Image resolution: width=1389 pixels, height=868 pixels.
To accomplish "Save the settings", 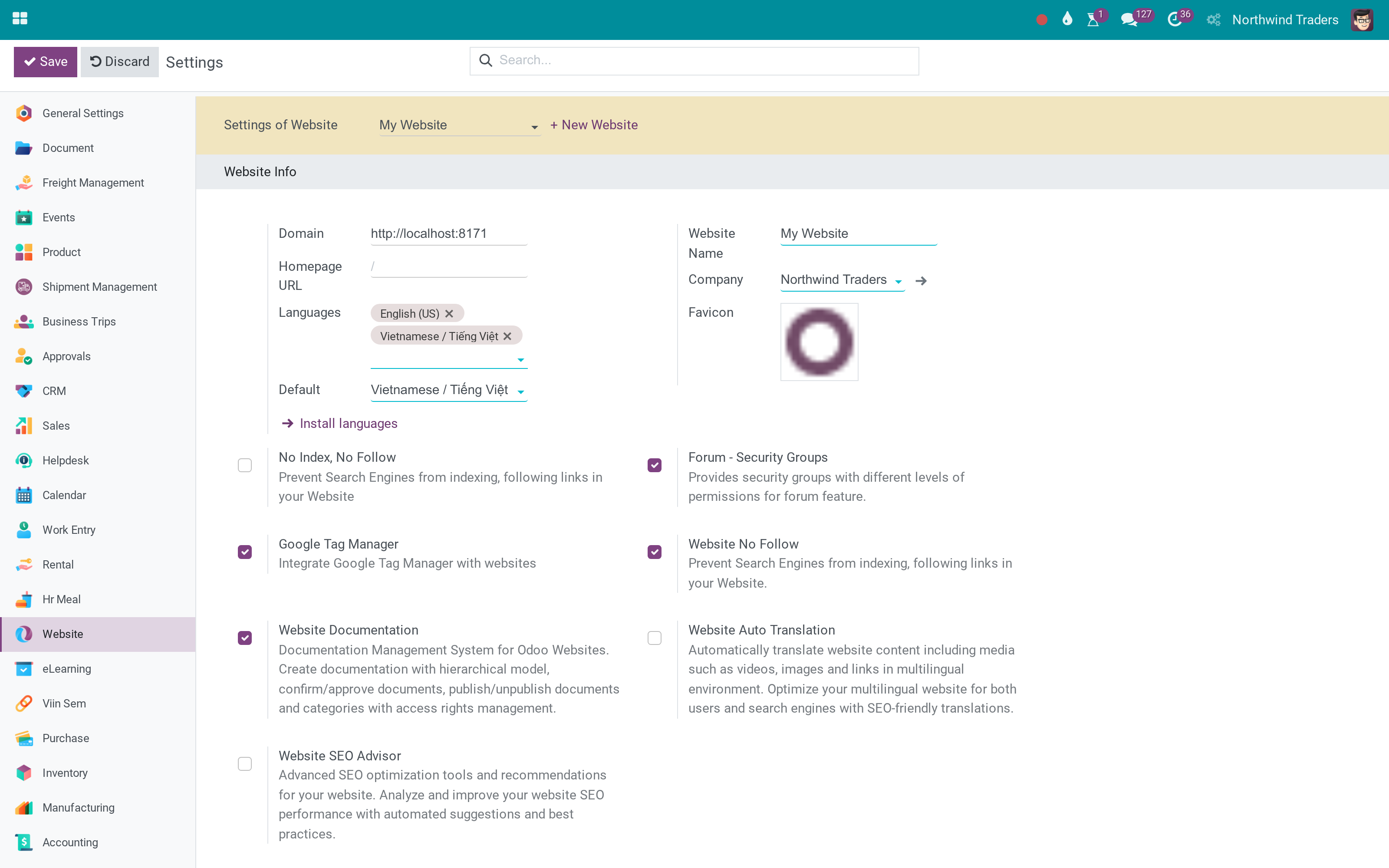I will tap(45, 62).
